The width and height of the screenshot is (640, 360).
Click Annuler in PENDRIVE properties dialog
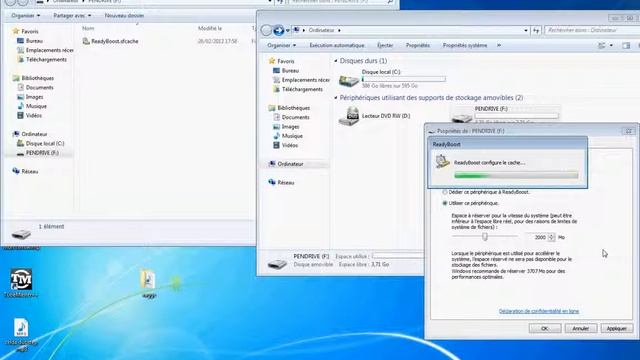coord(580,328)
